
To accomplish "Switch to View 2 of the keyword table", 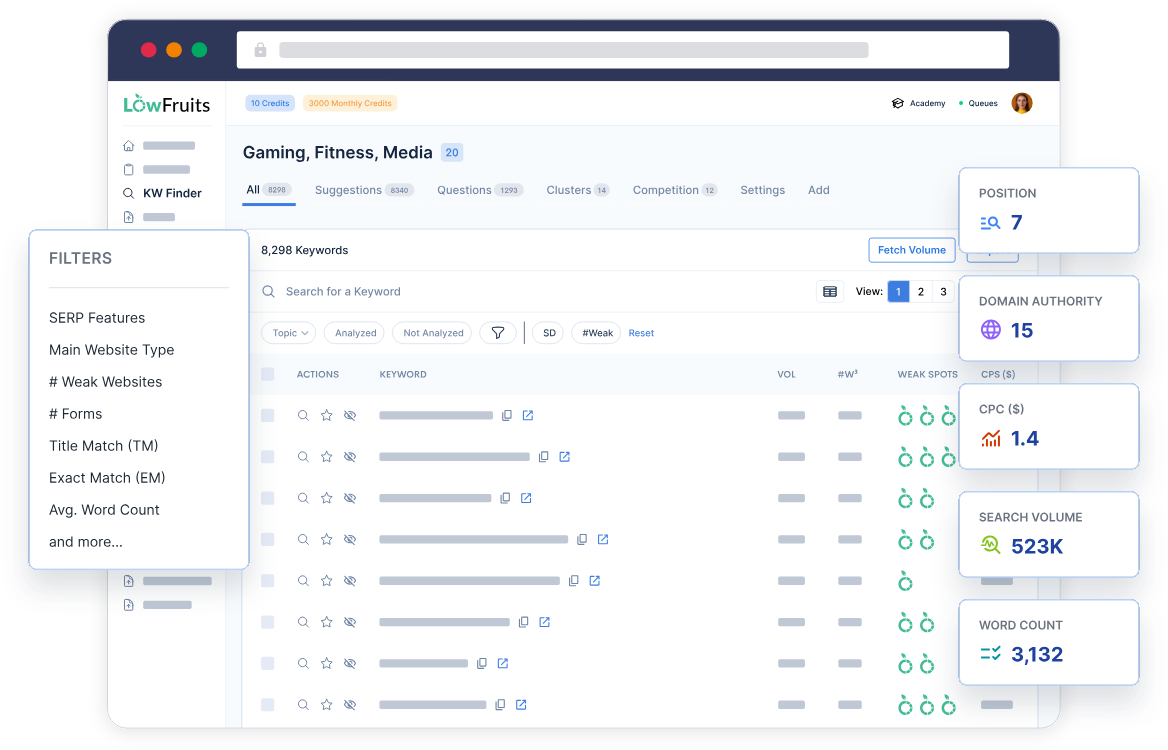I will (920, 291).
